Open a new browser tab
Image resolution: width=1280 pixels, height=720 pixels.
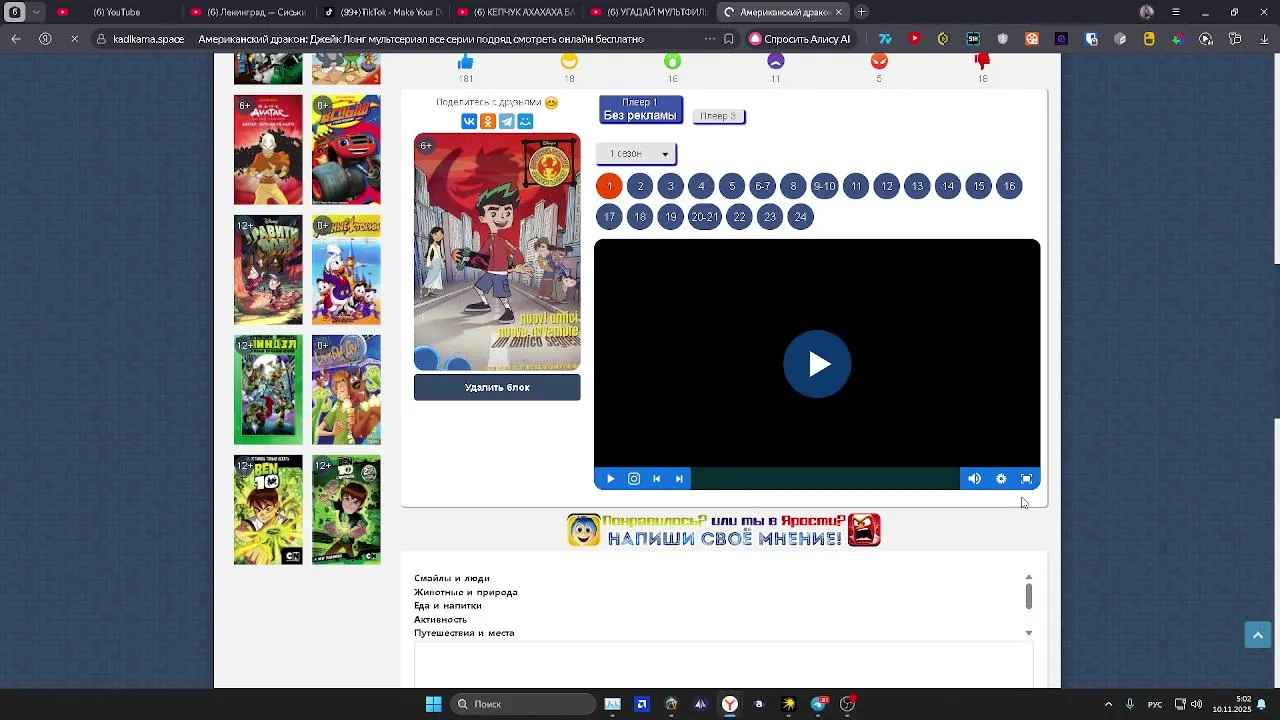pos(862,12)
